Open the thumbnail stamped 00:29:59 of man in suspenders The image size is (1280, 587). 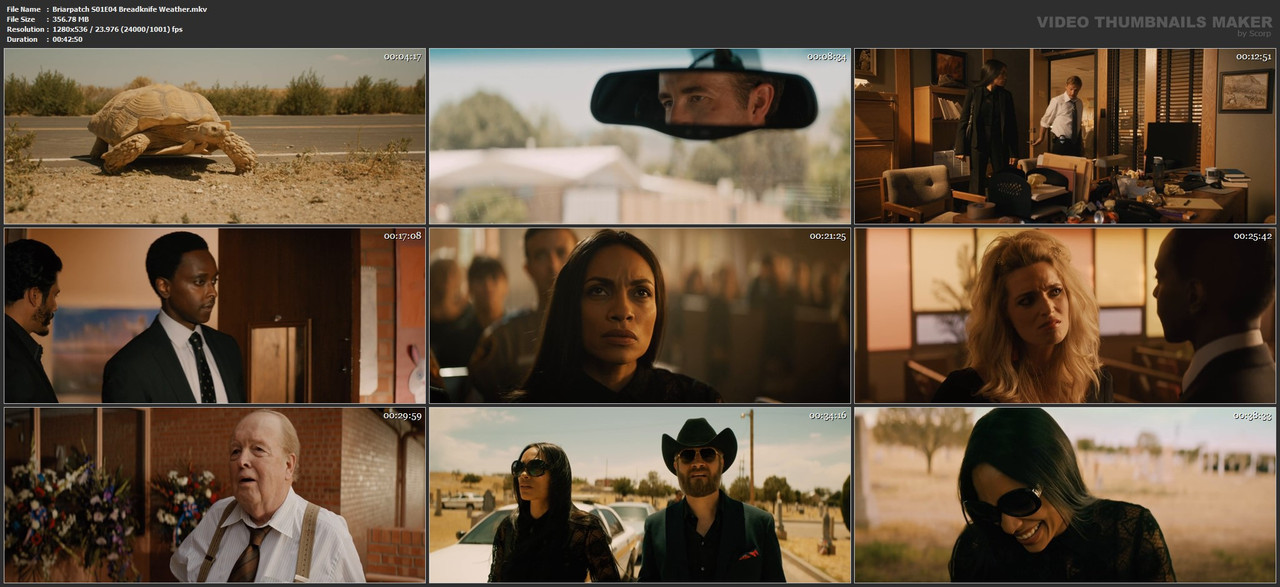pos(215,495)
